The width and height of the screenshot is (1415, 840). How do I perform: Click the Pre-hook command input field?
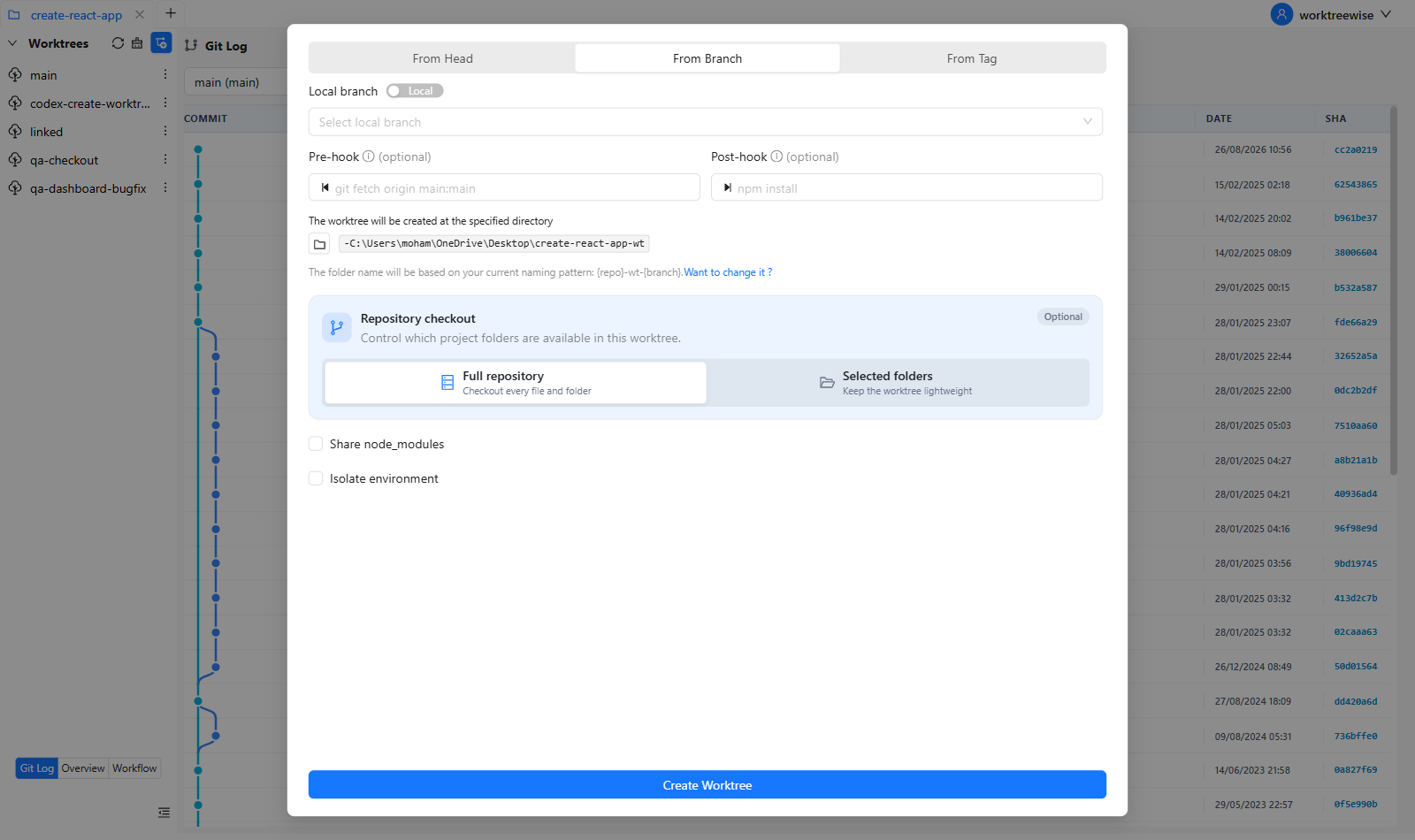pyautogui.click(x=504, y=187)
